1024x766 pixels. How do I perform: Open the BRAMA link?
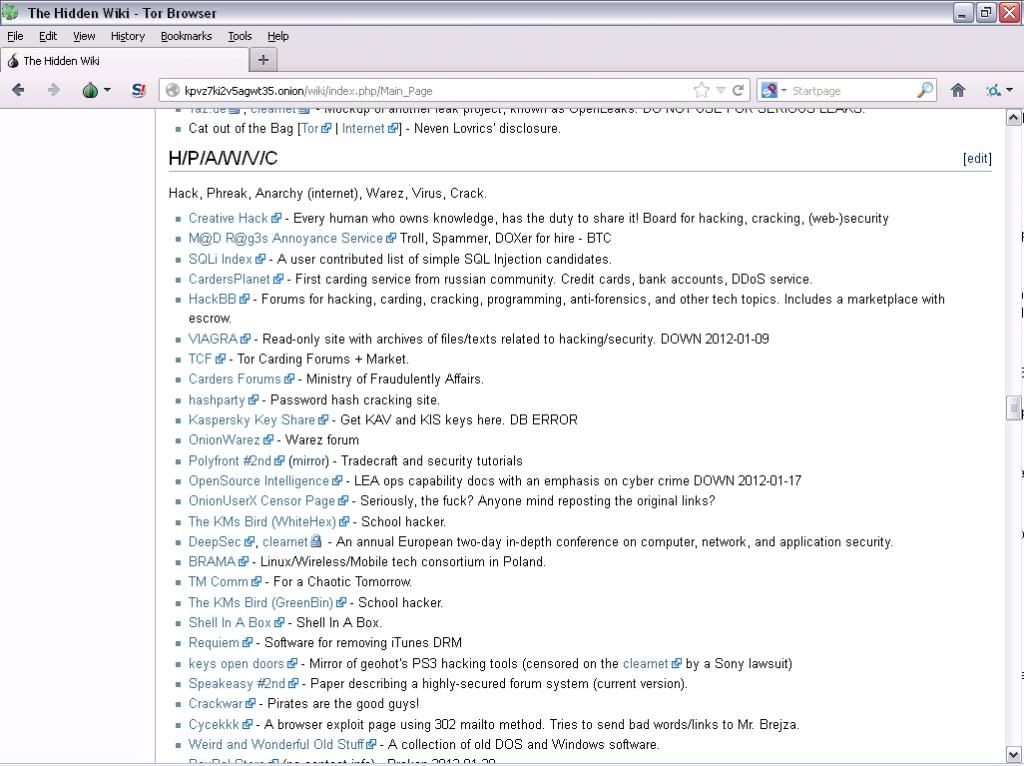pos(218,561)
